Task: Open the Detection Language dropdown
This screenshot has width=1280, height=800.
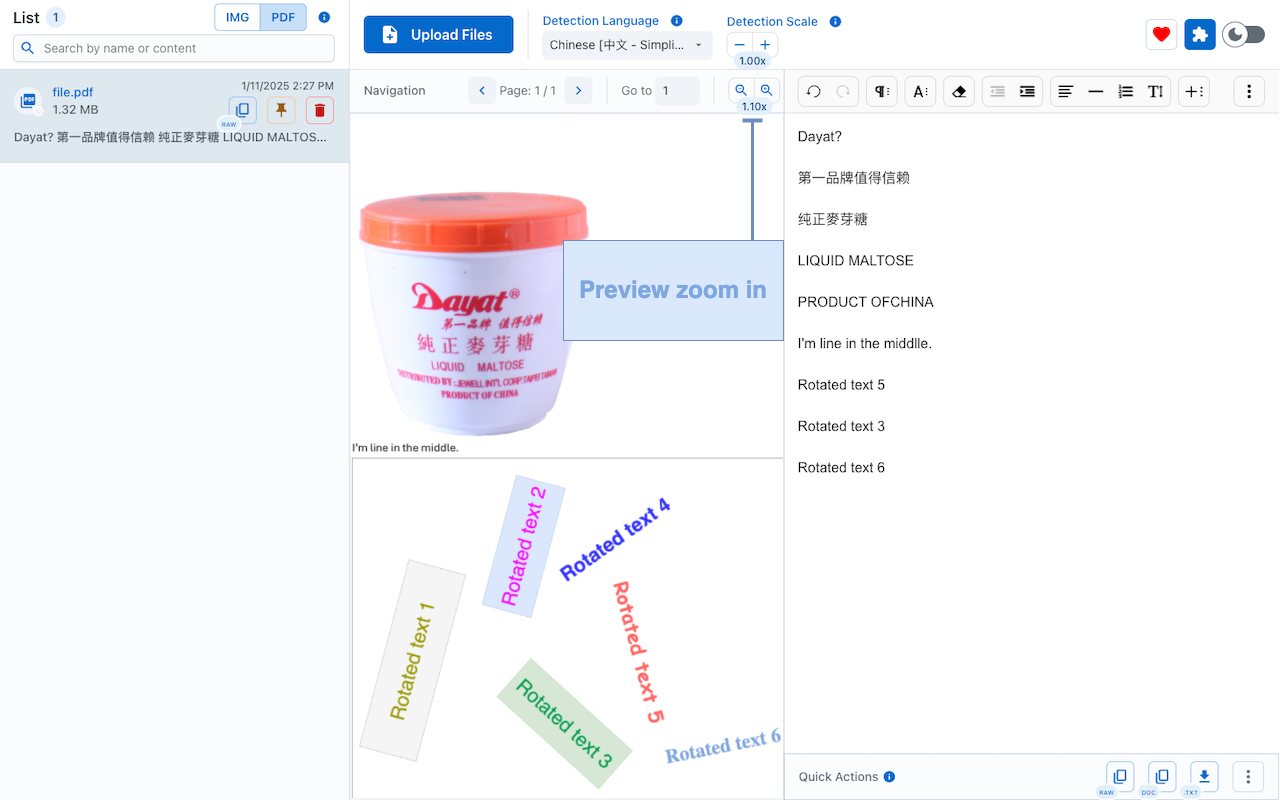Action: (x=628, y=45)
